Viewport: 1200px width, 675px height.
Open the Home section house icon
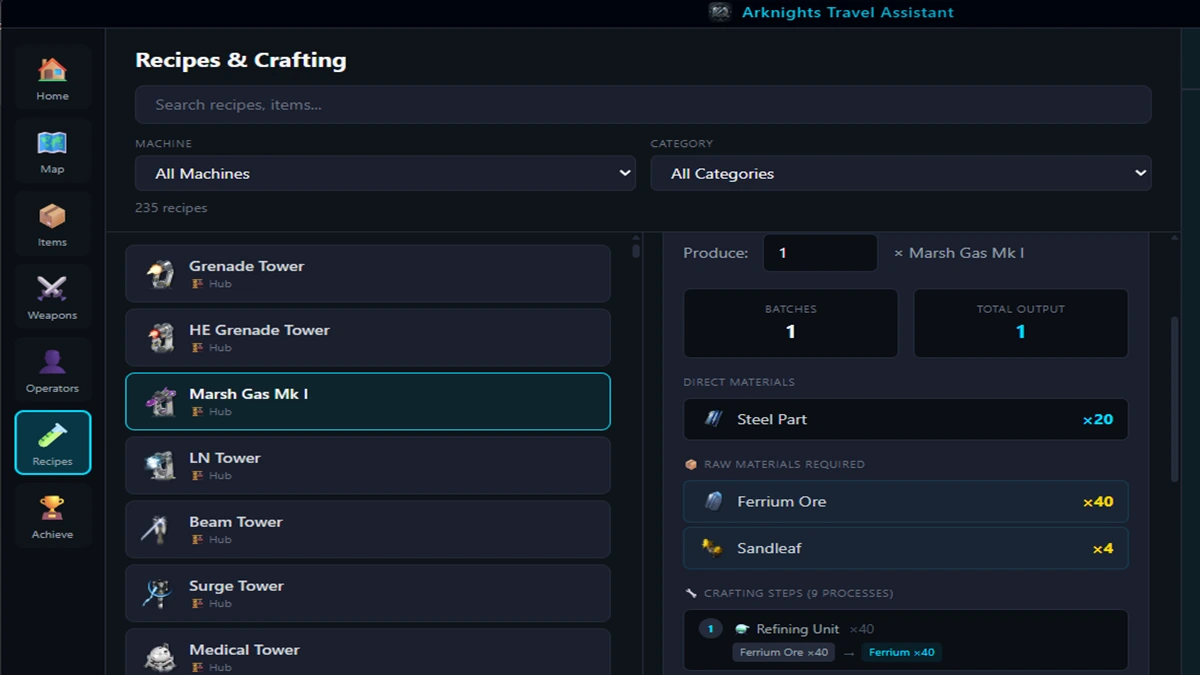[x=52, y=71]
